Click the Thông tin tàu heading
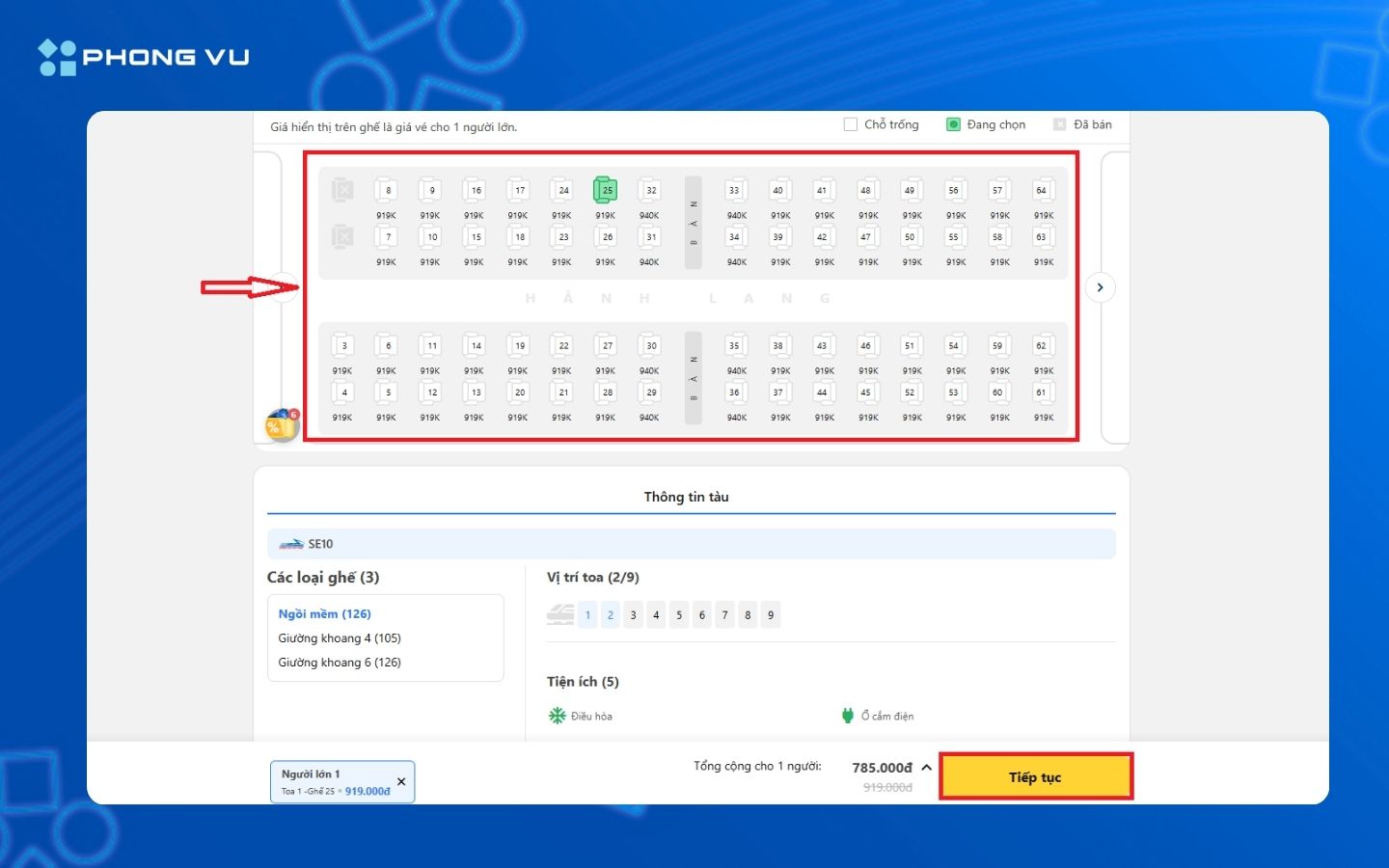Screen dimensions: 1389x868 click(687, 497)
